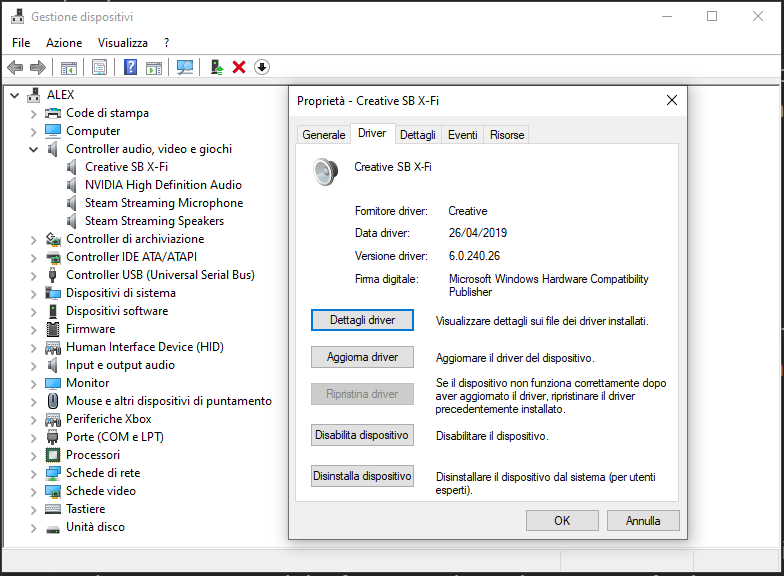Expand Input e output audio node

tap(34, 366)
